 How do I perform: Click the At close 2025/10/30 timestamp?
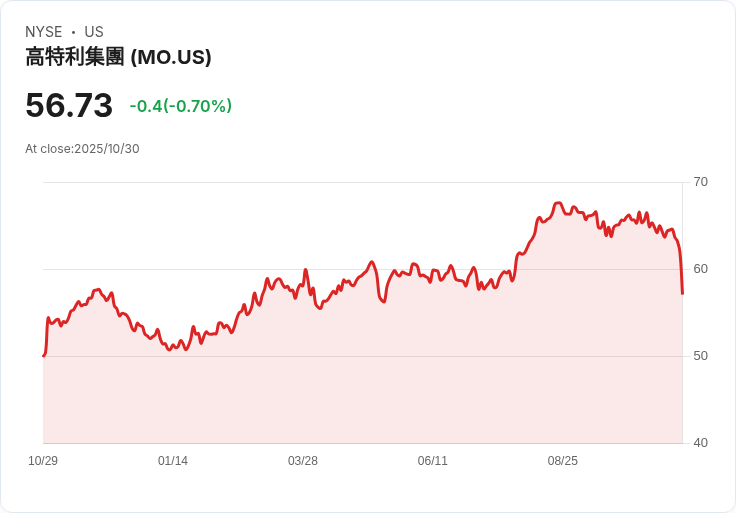pyautogui.click(x=82, y=149)
